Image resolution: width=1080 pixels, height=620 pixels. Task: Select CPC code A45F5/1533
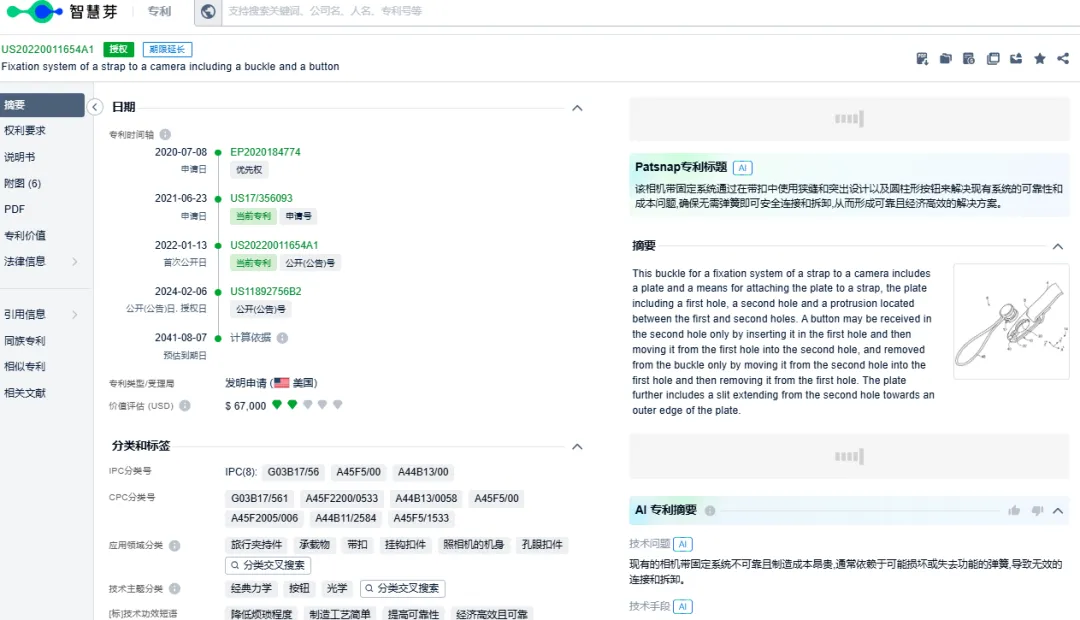tap(421, 519)
